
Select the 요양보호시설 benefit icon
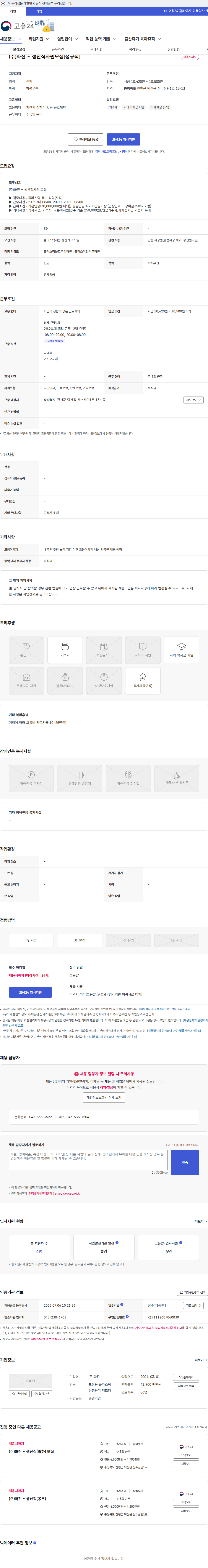point(104,680)
